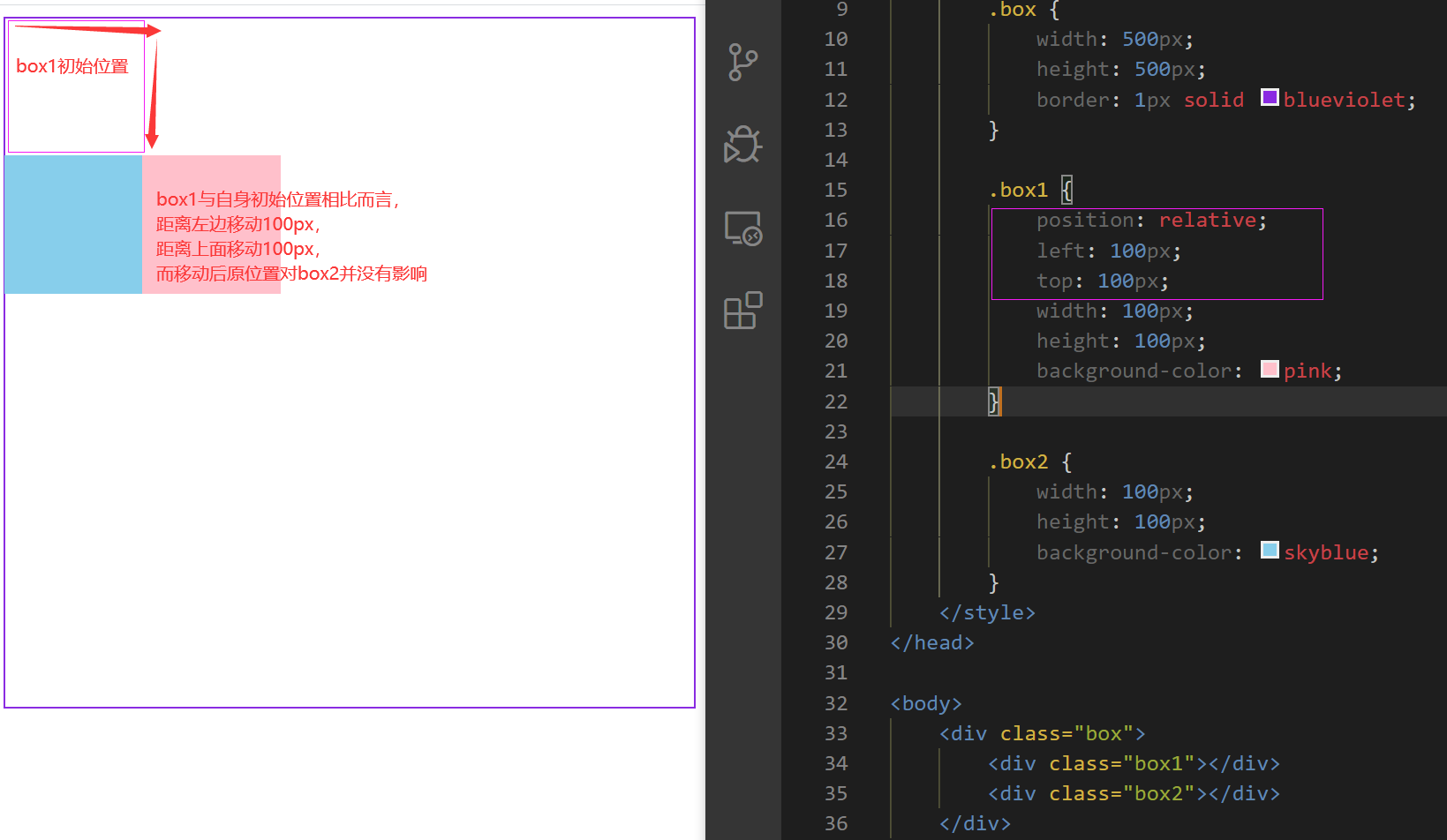The image size is (1447, 840).
Task: Open the Source Control view
Action: (742, 63)
